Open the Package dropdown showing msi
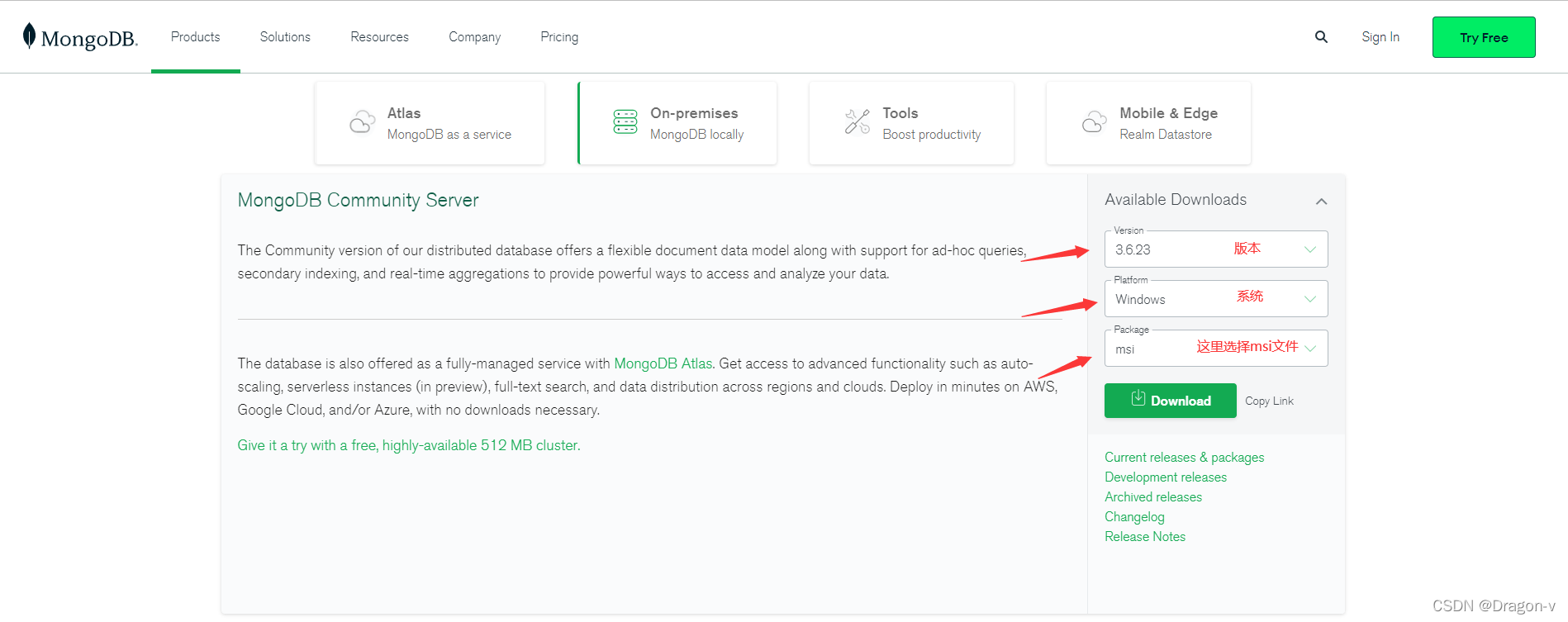The width and height of the screenshot is (1568, 622). 1216,348
